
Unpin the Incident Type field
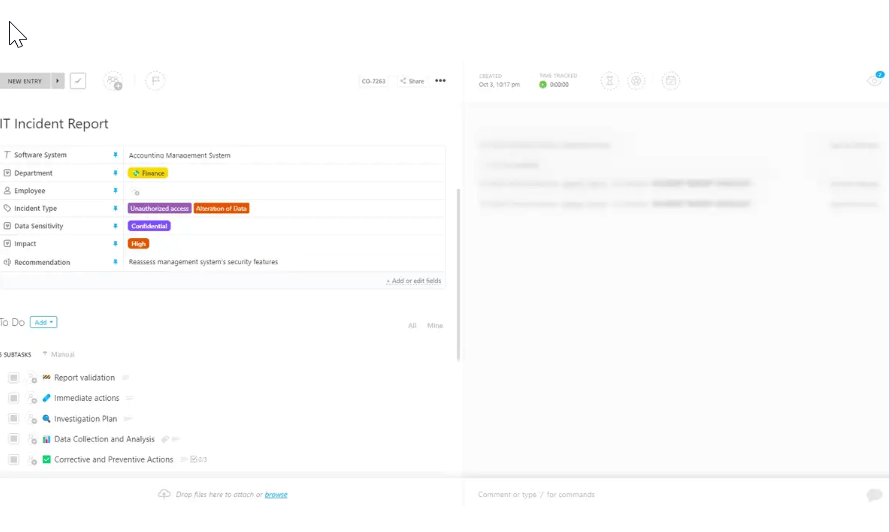coord(115,208)
